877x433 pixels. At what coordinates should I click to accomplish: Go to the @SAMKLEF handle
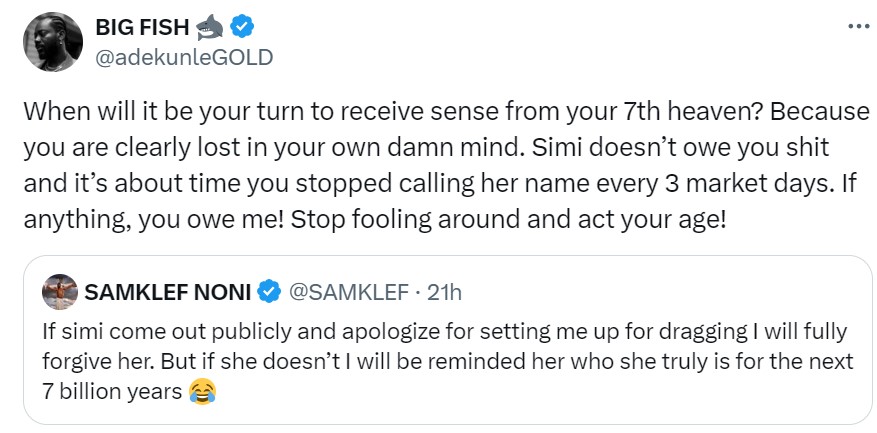(349, 292)
